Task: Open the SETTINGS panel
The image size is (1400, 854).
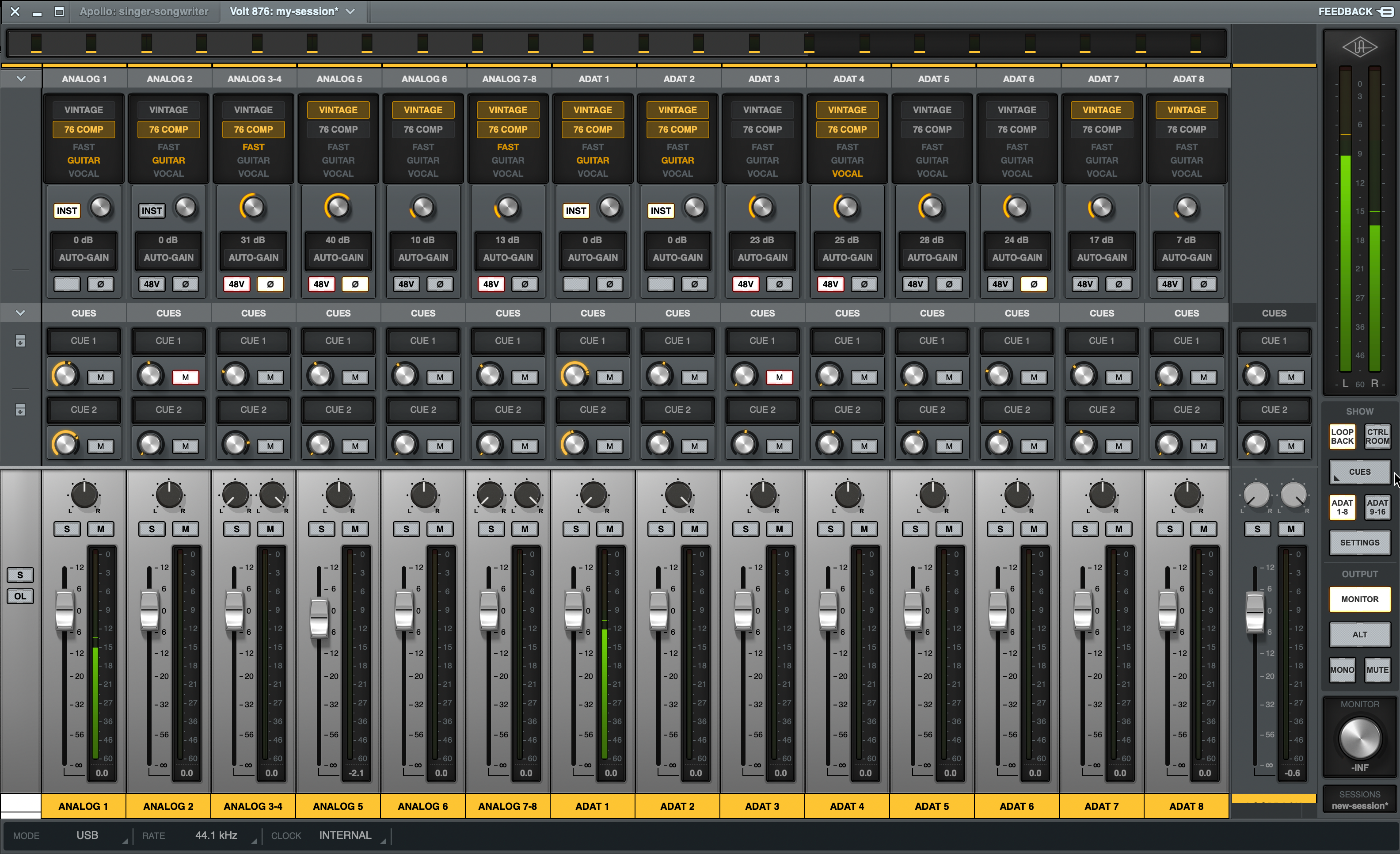Action: [1359, 543]
